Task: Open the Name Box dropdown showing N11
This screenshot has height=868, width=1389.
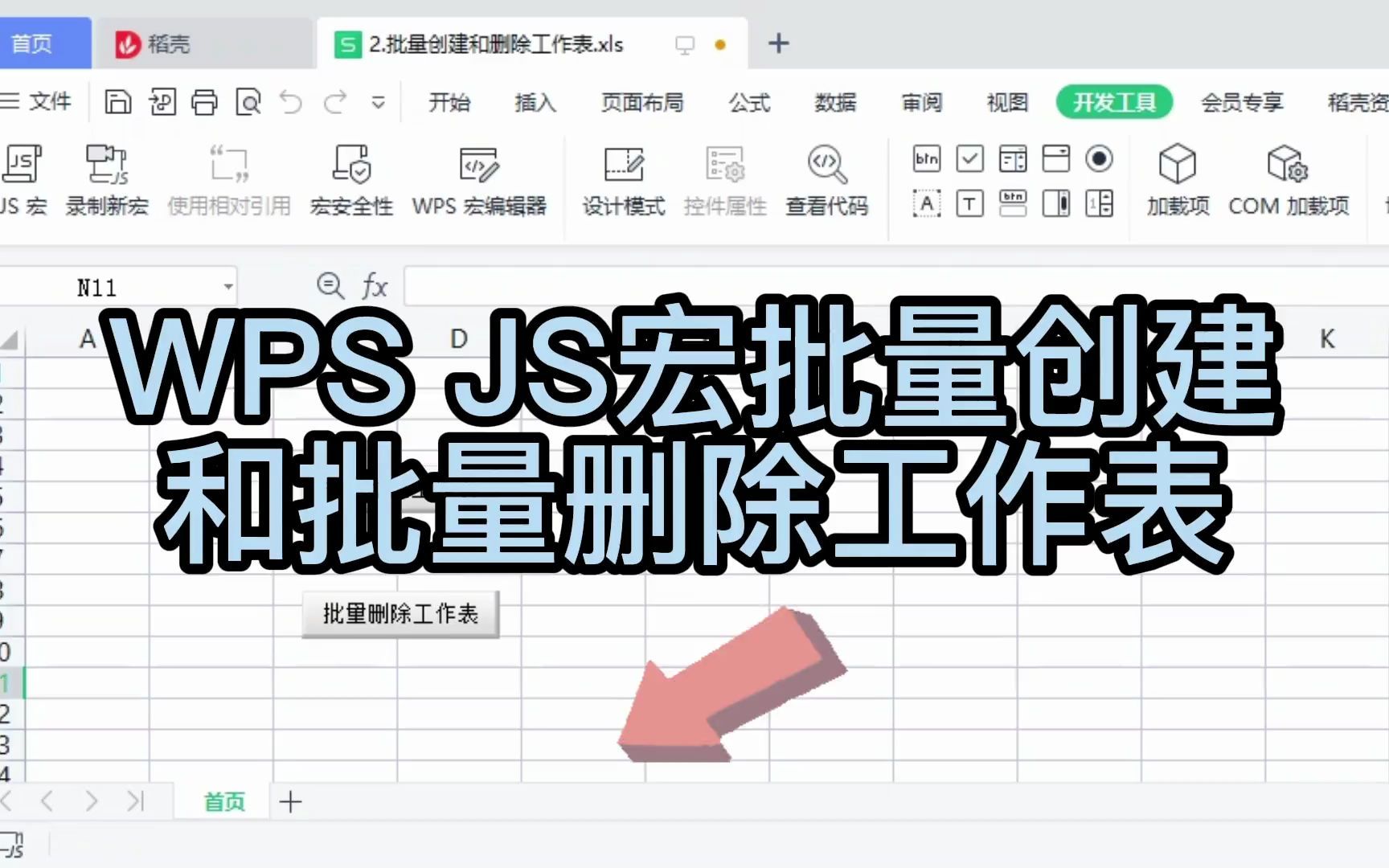Action: [228, 286]
